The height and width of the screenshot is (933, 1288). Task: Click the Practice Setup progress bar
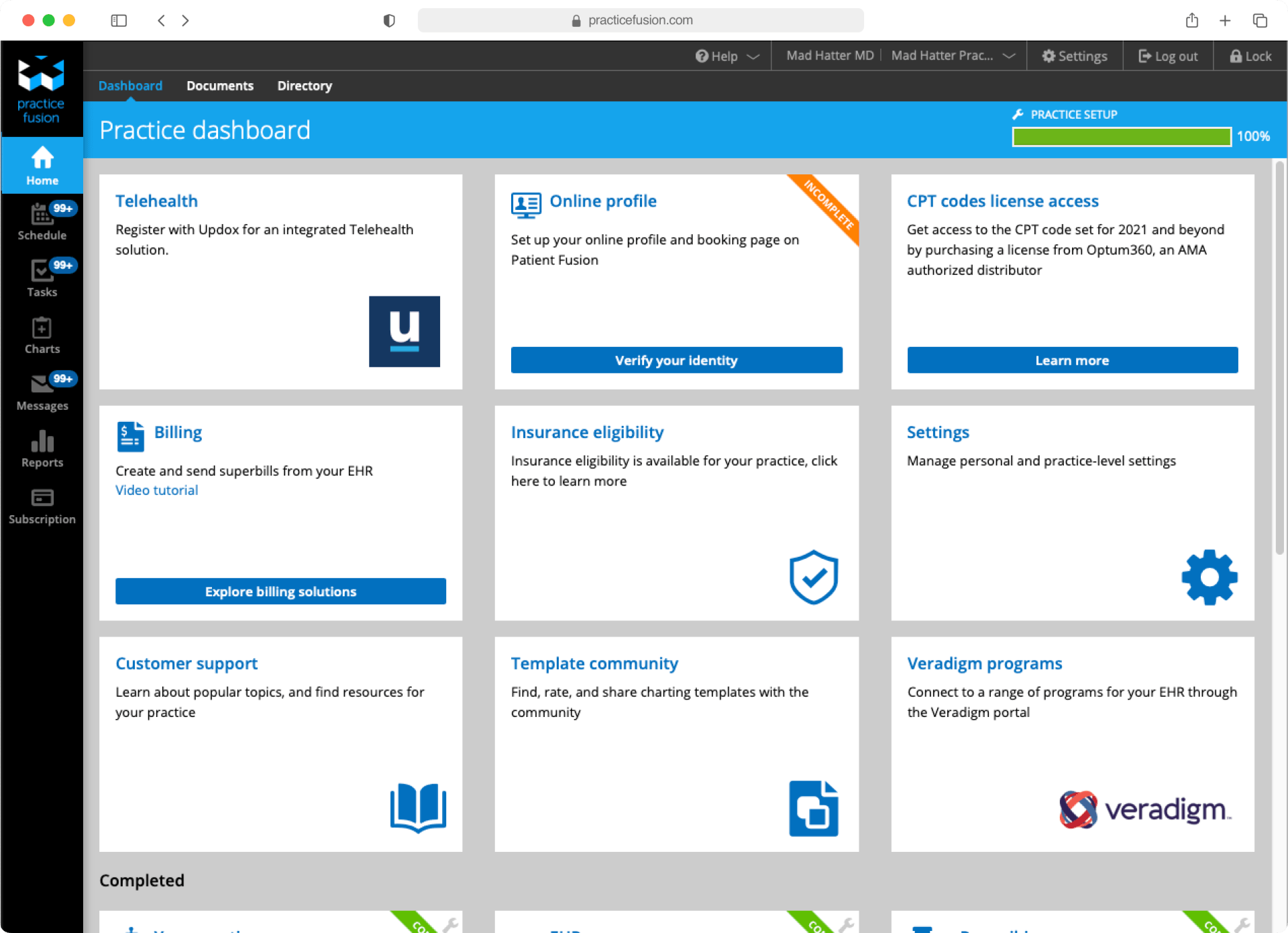(1122, 136)
